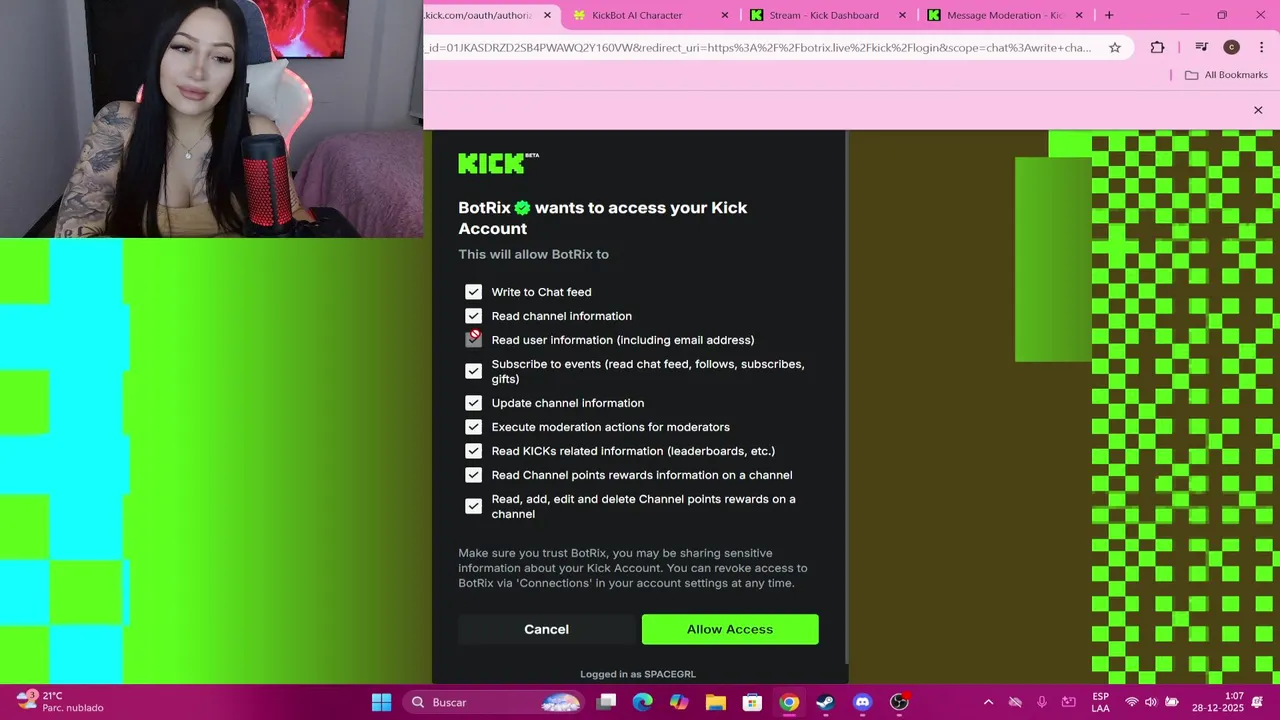Dismiss the pink notification bar with X
Viewport: 1280px width, 720px height.
1258,110
